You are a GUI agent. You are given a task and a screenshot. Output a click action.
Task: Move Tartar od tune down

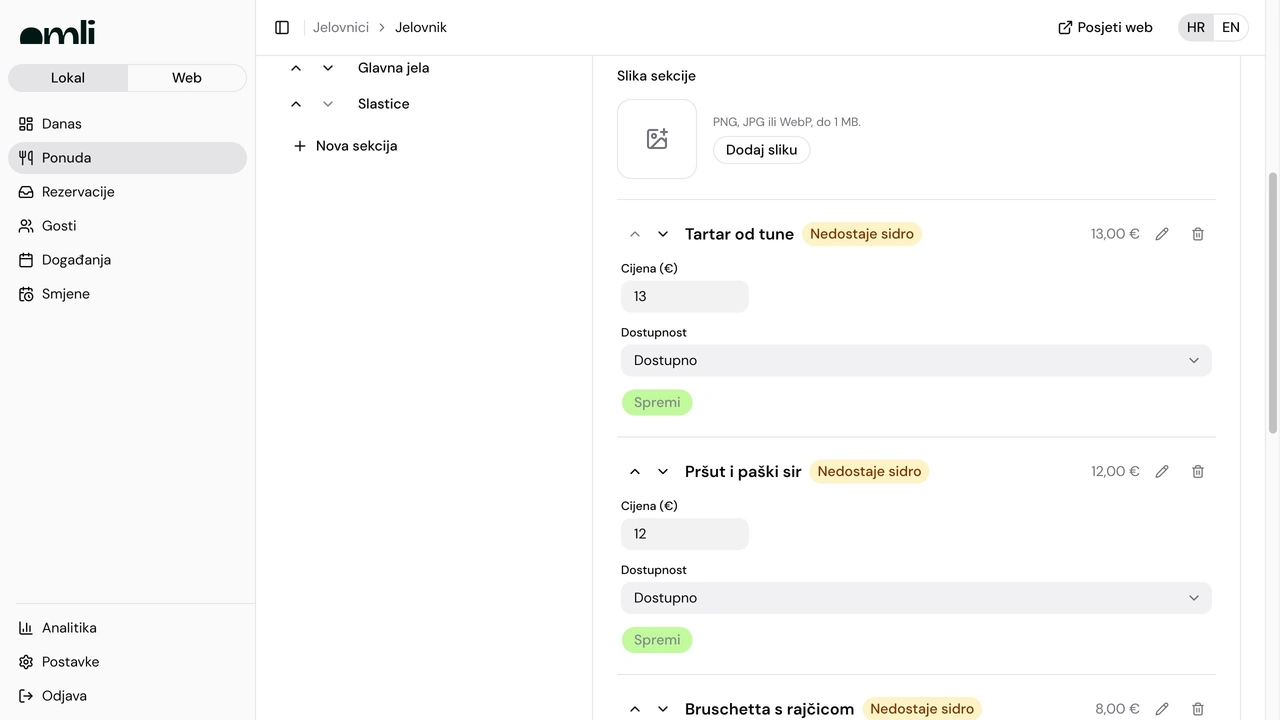click(x=663, y=234)
